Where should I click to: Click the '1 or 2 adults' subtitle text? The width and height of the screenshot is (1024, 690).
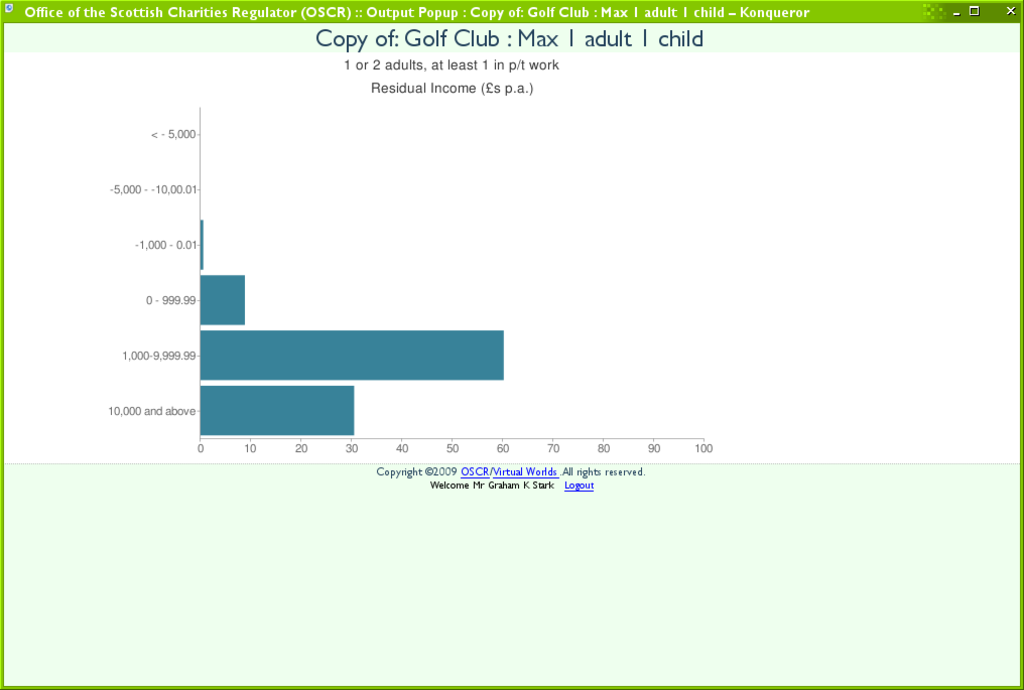tap(451, 65)
